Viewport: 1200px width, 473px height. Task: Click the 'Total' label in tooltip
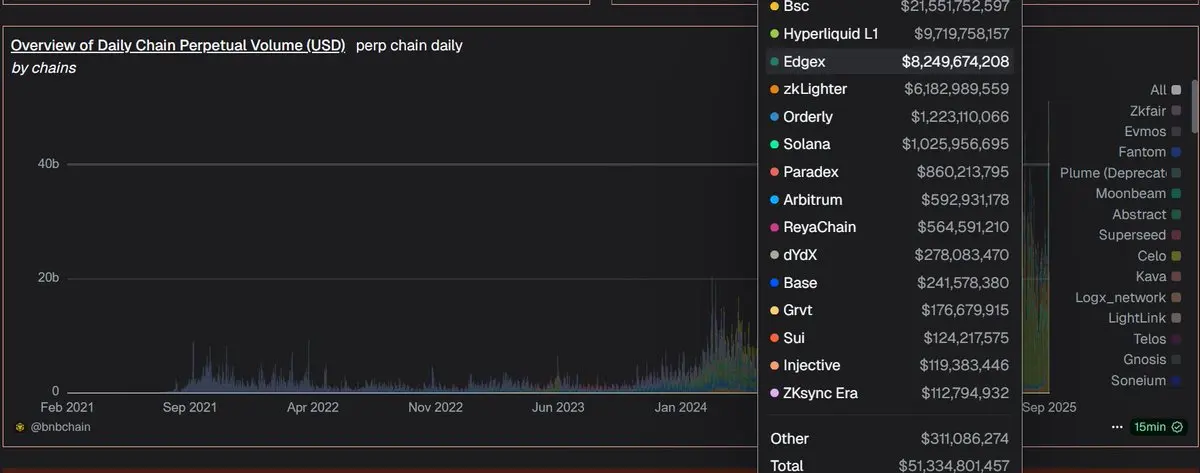point(789,465)
